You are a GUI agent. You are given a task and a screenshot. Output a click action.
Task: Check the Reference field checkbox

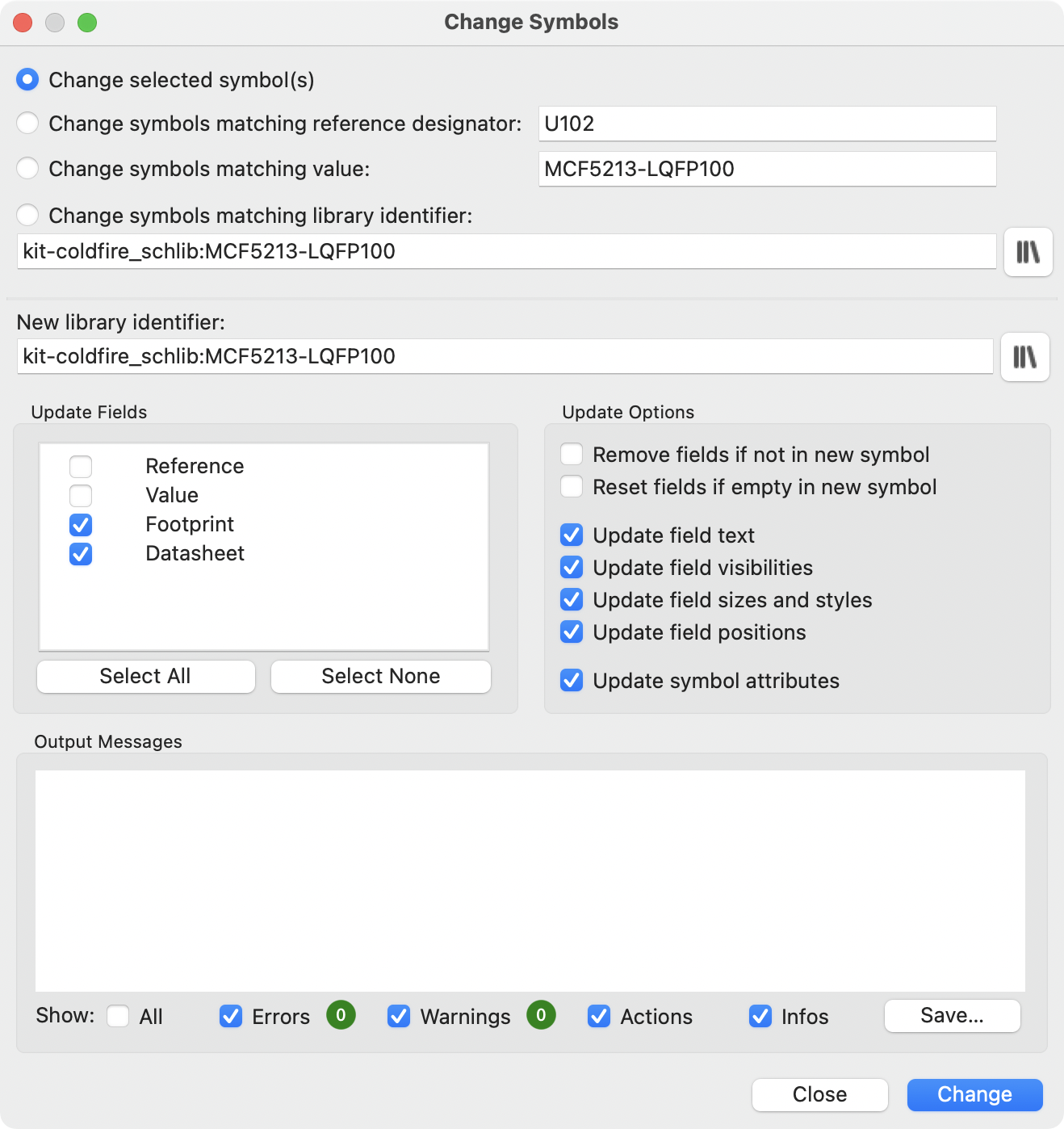click(80, 466)
